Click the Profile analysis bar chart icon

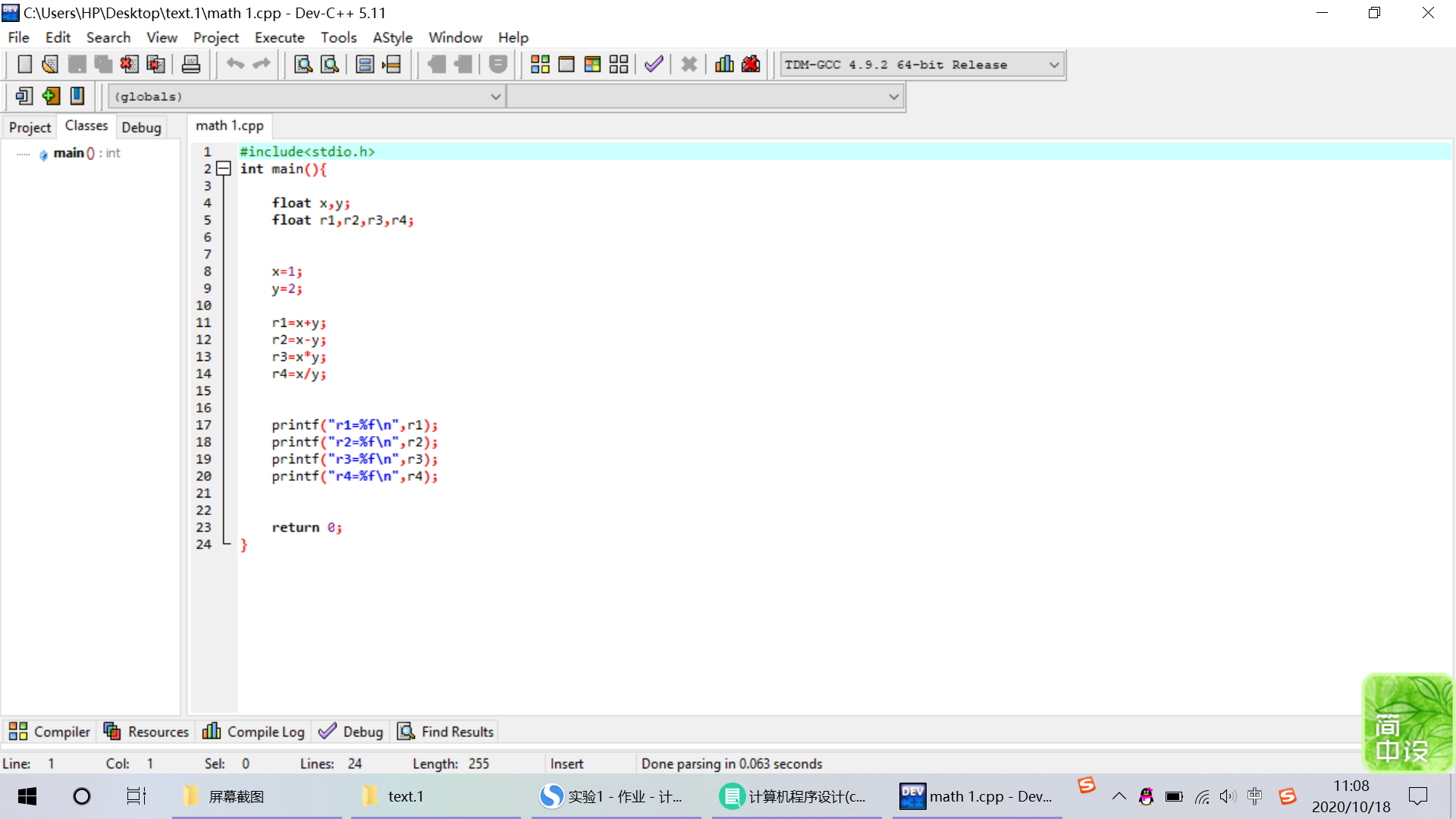(724, 64)
